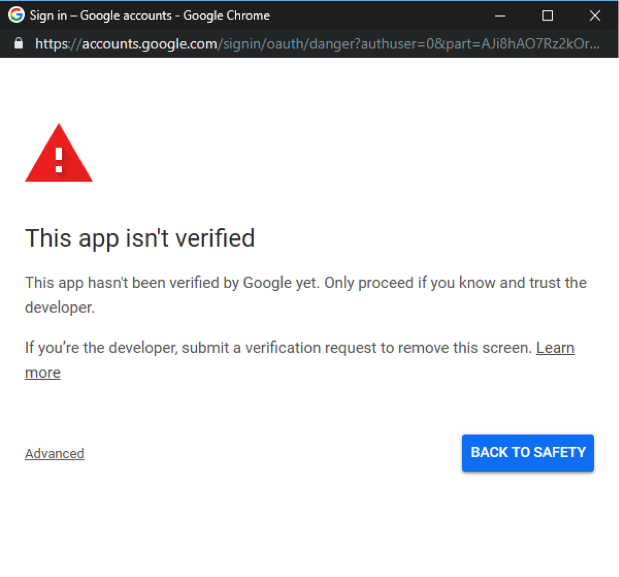The image size is (619, 577).
Task: Click the "hasn't been verified by Google" paragraph
Action: tap(306, 295)
